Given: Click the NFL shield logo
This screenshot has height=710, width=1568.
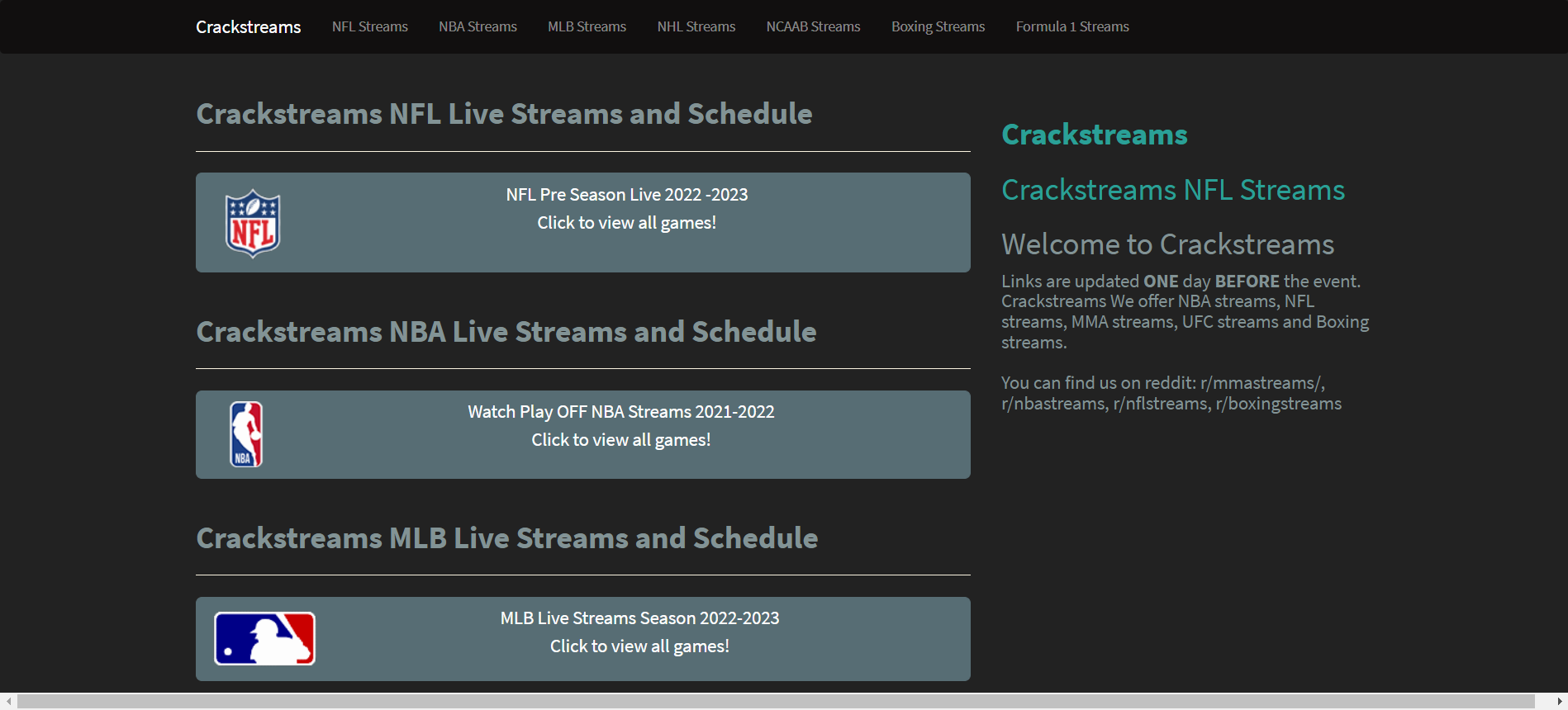Looking at the screenshot, I should pos(253,224).
